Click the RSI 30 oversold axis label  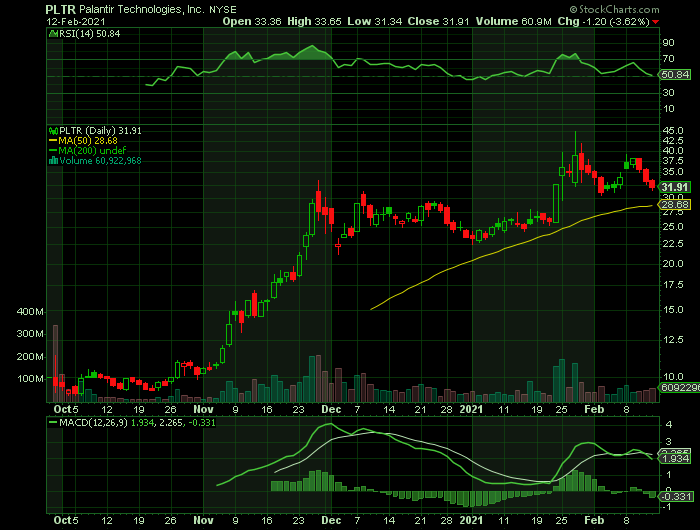(x=668, y=92)
